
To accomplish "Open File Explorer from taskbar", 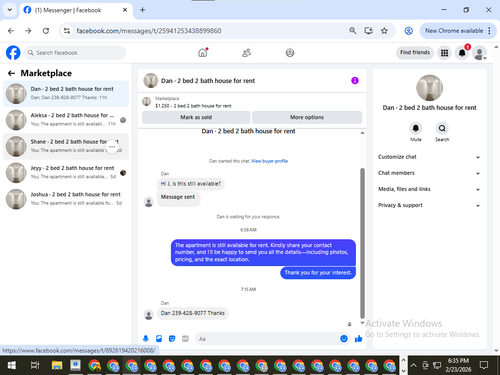I will click(x=57, y=365).
